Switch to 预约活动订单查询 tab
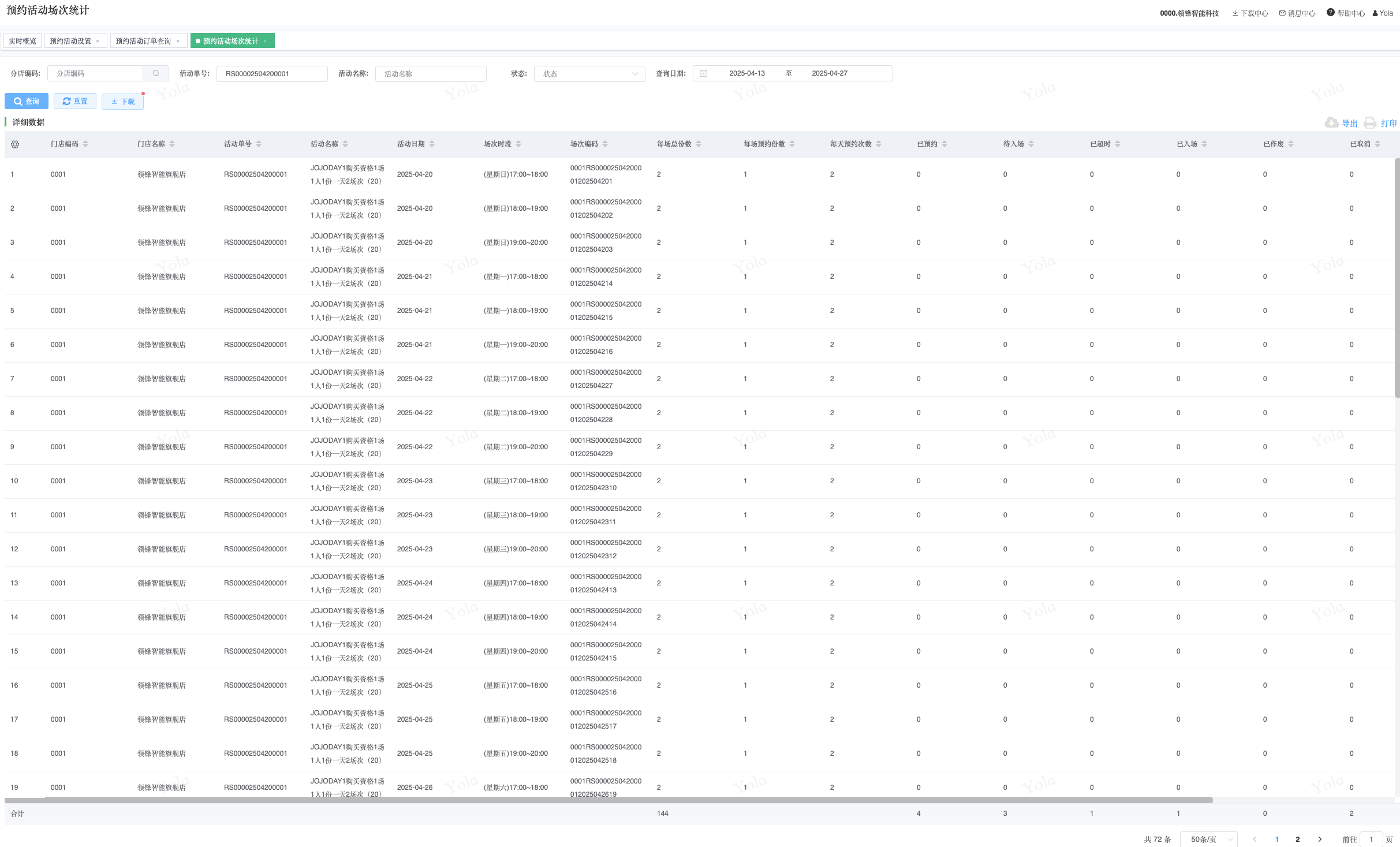 coord(143,41)
